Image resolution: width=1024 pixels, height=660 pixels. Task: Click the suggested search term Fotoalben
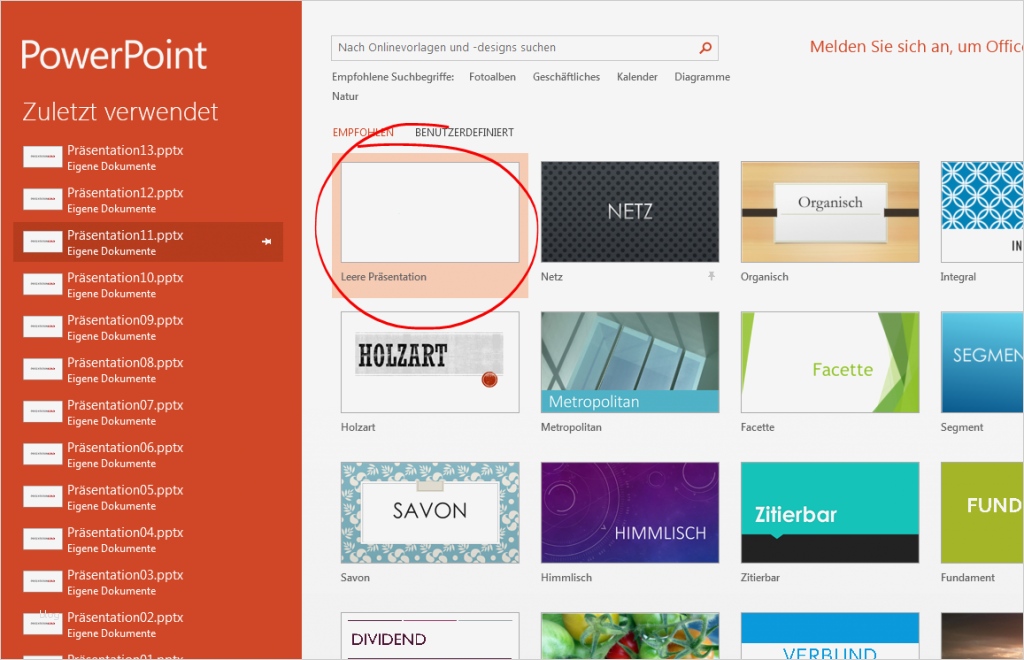pyautogui.click(x=492, y=75)
